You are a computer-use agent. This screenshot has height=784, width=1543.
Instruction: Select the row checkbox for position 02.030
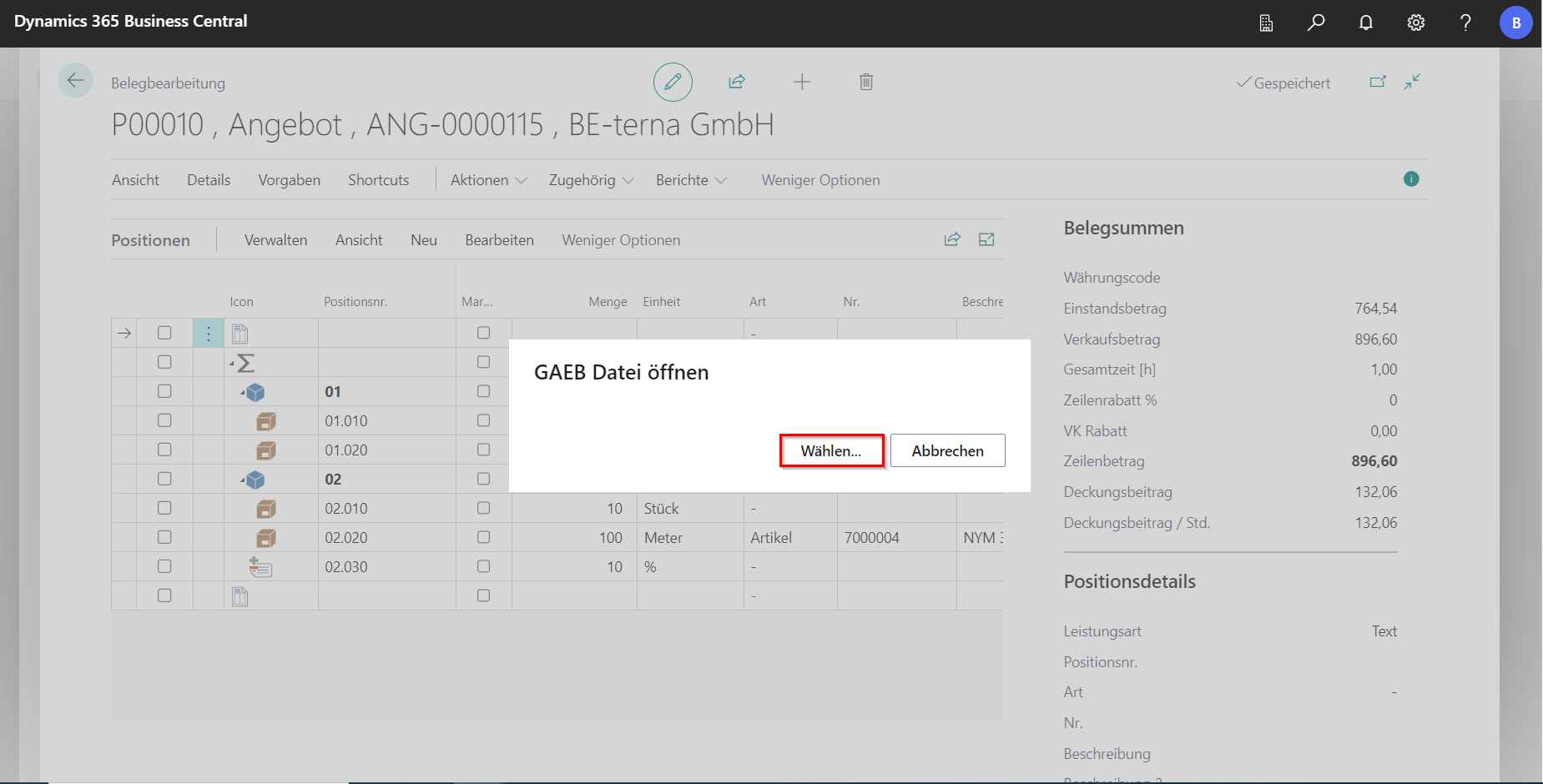click(x=164, y=566)
